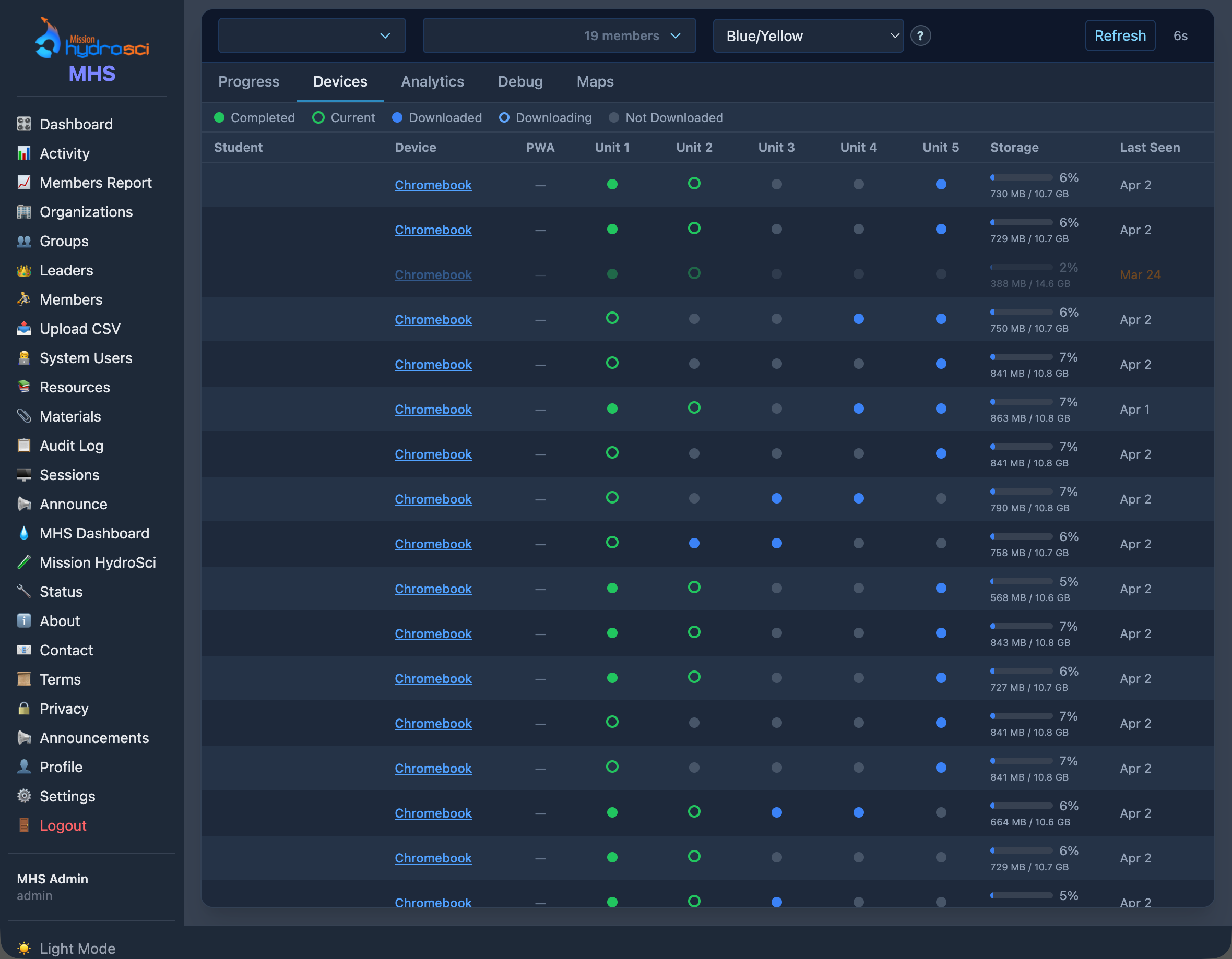This screenshot has width=1232, height=959.
Task: Open the help question mark icon
Action: (921, 35)
